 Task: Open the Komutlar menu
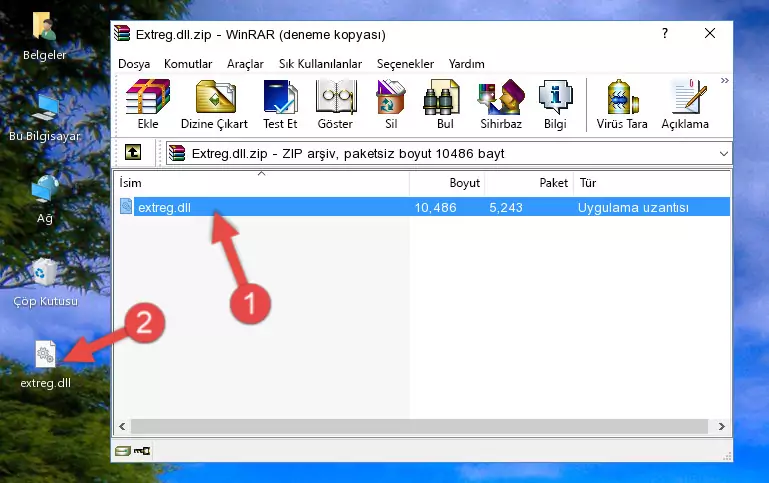pyautogui.click(x=188, y=64)
